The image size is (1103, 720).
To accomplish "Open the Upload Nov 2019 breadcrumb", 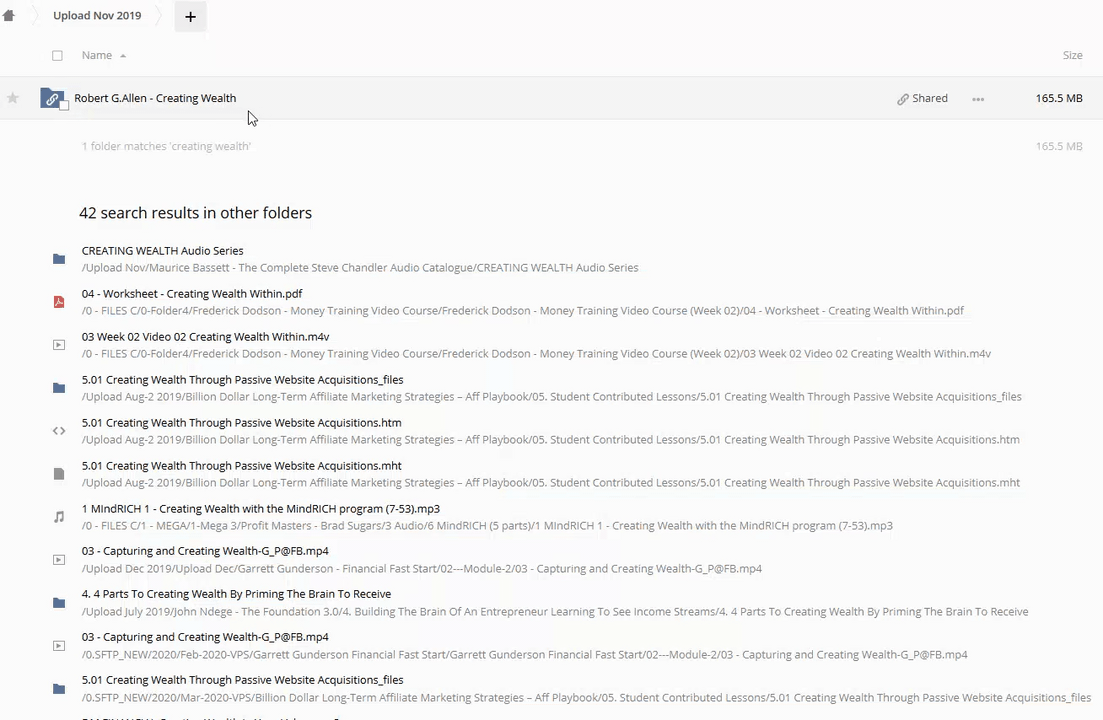I will point(97,16).
